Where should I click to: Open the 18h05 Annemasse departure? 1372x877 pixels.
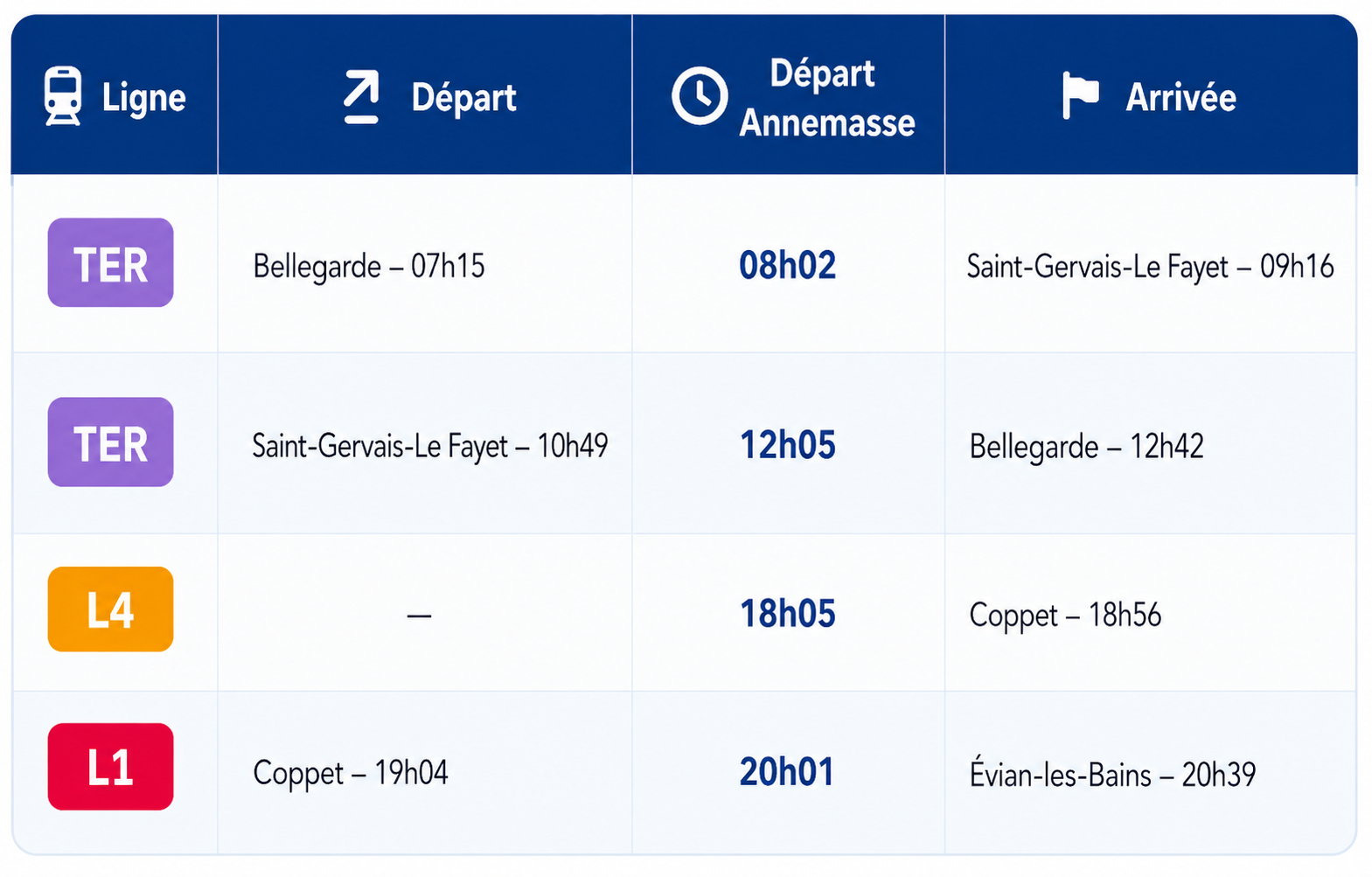click(787, 614)
